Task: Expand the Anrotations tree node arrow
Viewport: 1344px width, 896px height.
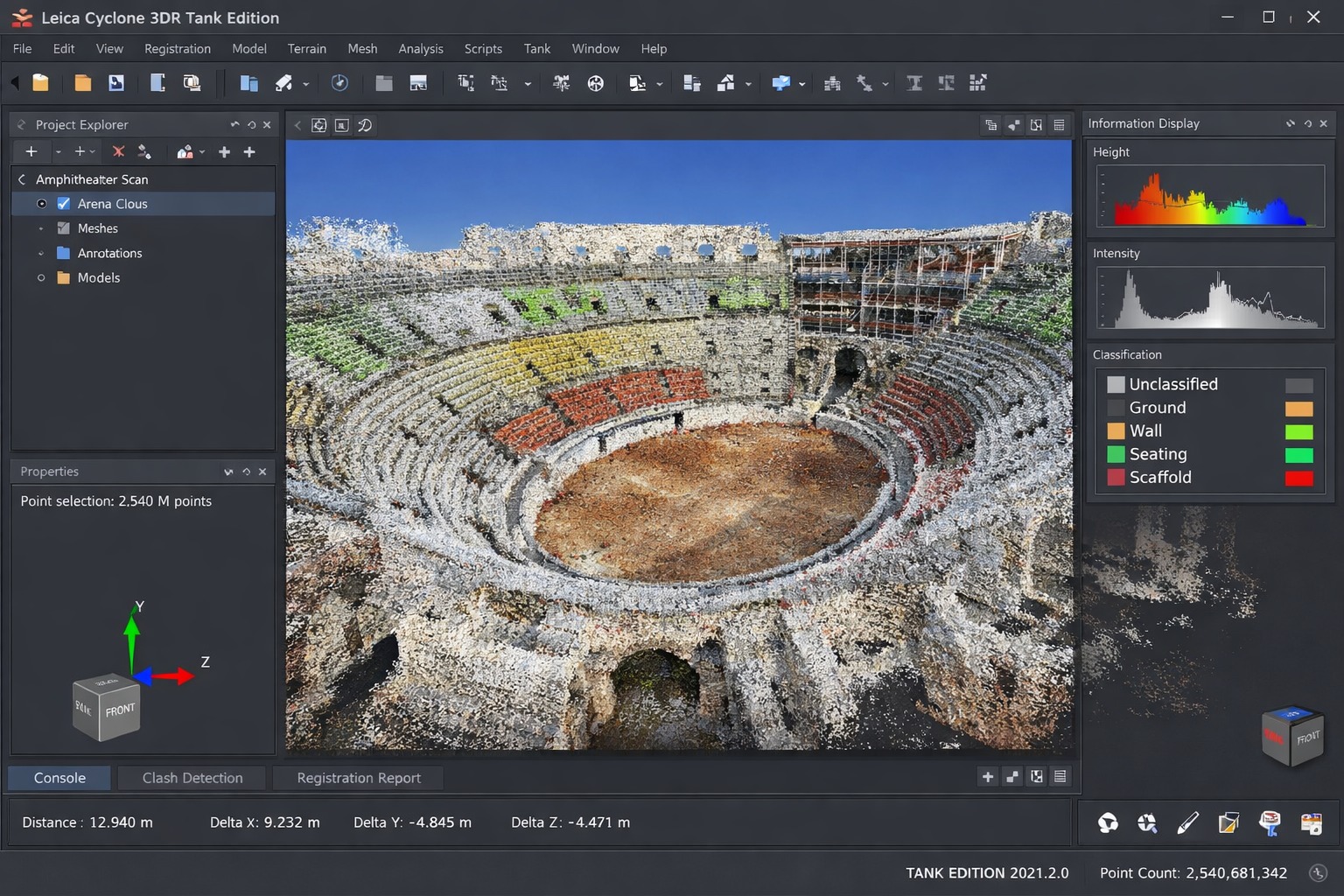Action: point(41,253)
